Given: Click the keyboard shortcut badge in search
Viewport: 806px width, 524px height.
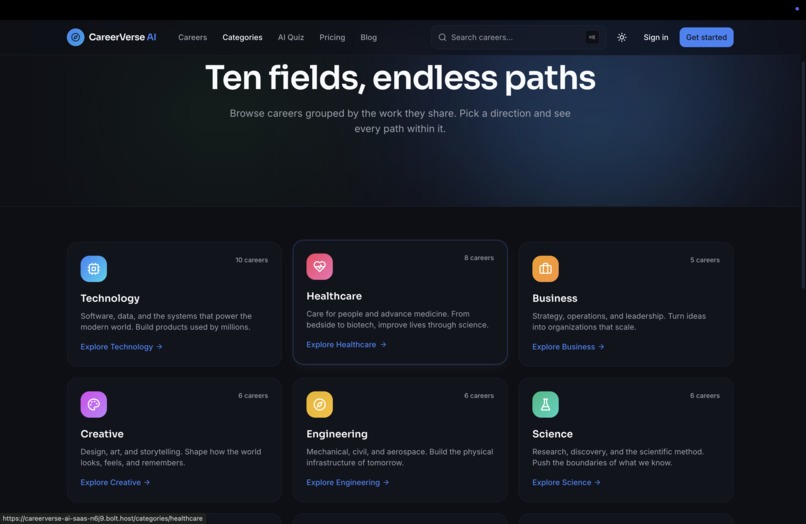Looking at the screenshot, I should coord(592,38).
